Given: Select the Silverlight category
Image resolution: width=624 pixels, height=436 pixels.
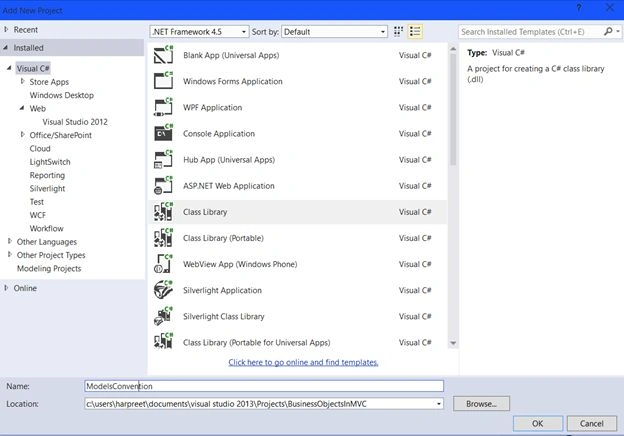Looking at the screenshot, I should click(x=47, y=189).
